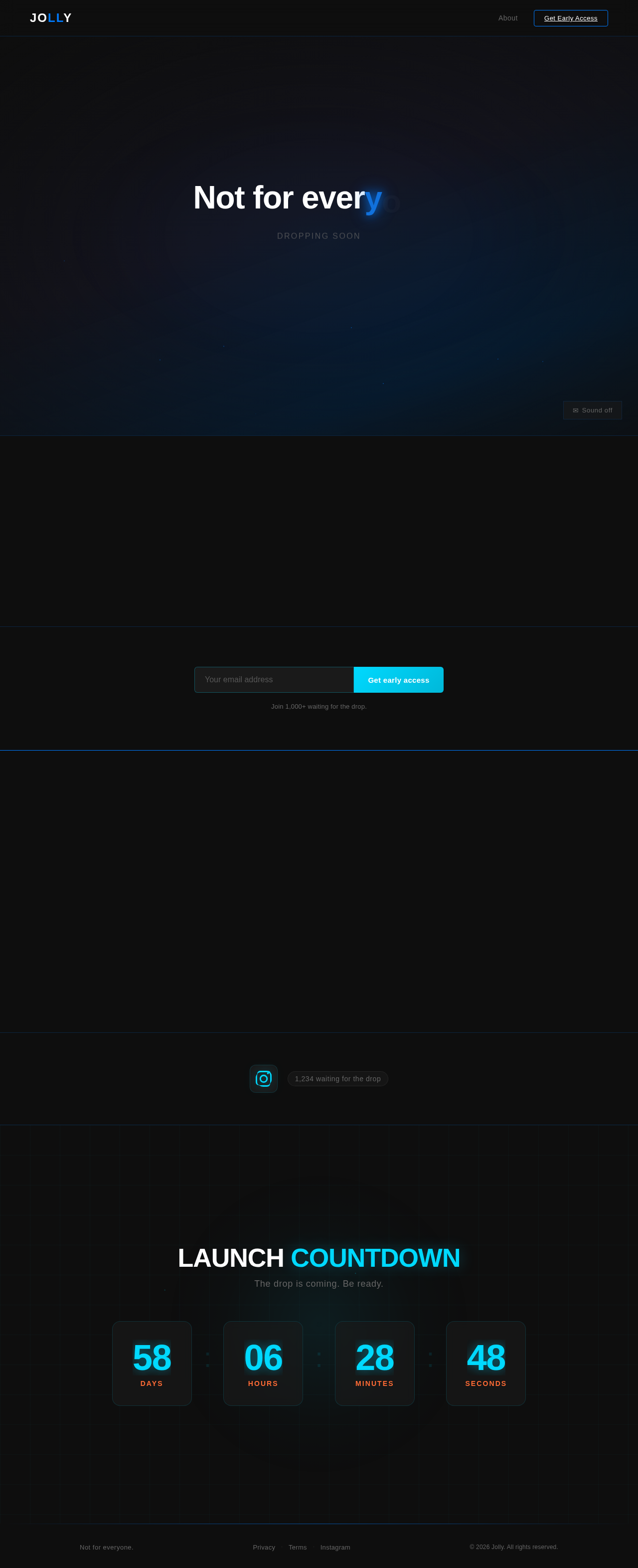Open the Instagram footer link
The width and height of the screenshot is (638, 1568).
pyautogui.click(x=335, y=1548)
